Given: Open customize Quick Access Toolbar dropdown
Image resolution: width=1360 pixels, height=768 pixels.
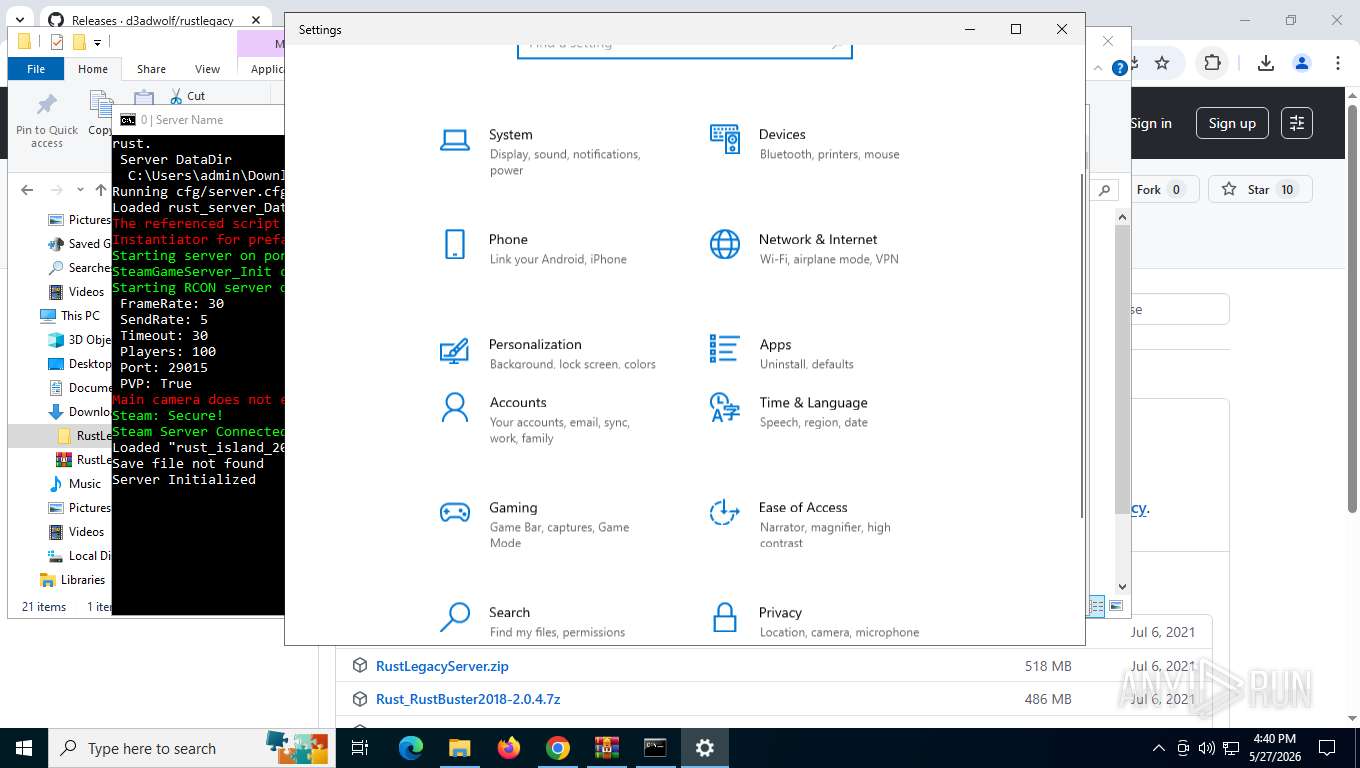Looking at the screenshot, I should pyautogui.click(x=97, y=42).
